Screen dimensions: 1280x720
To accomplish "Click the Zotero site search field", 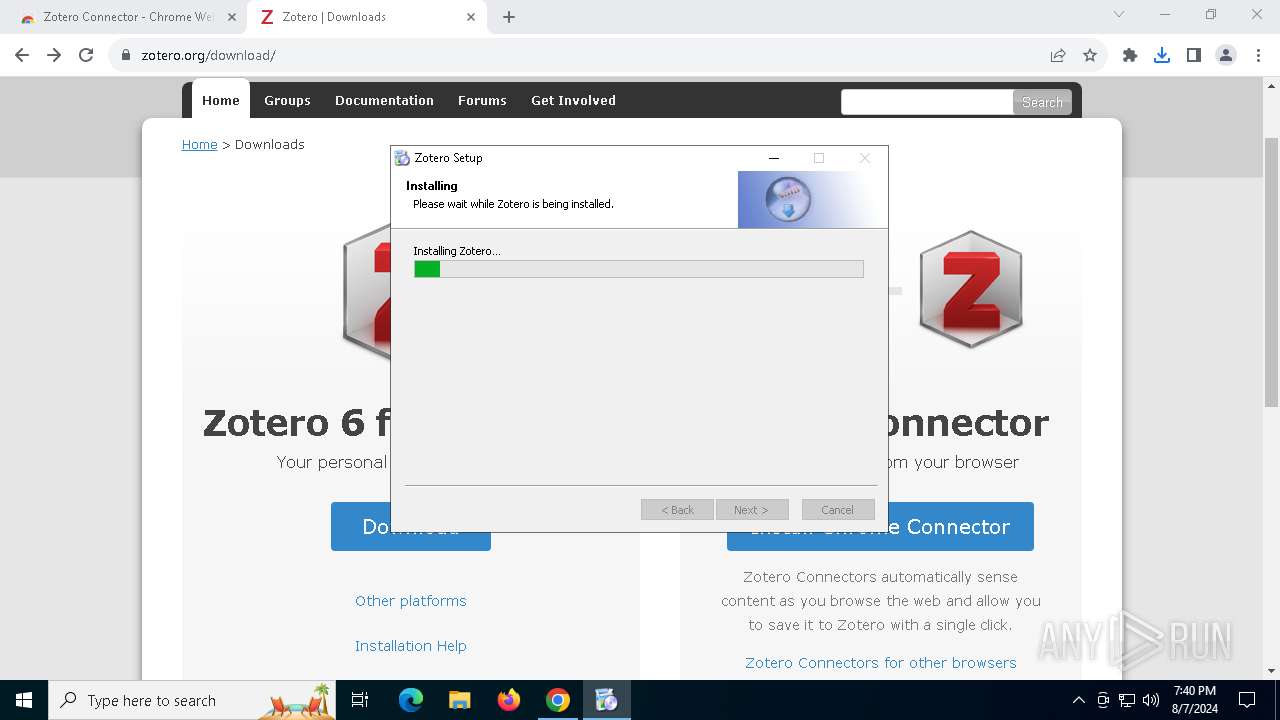I will 927,102.
